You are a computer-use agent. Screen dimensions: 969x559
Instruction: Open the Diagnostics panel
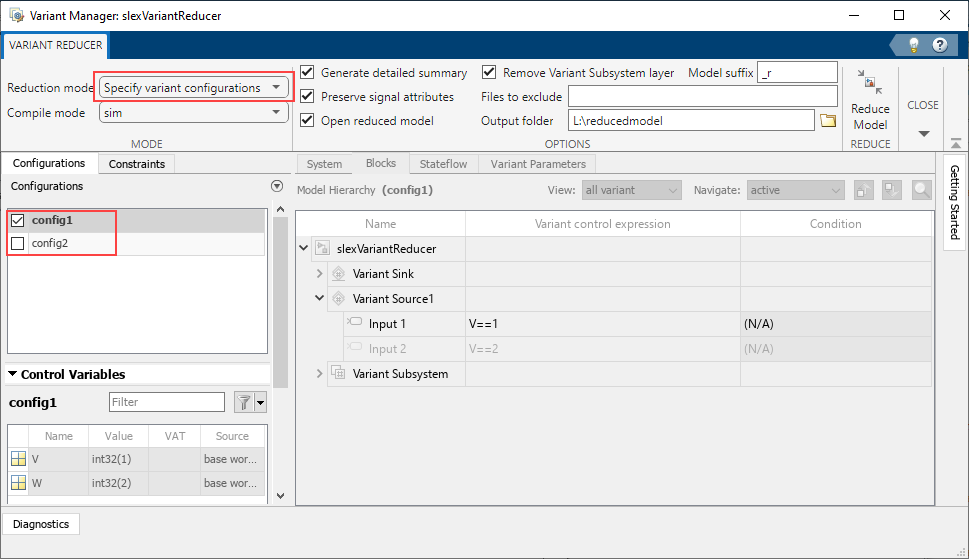[41, 524]
